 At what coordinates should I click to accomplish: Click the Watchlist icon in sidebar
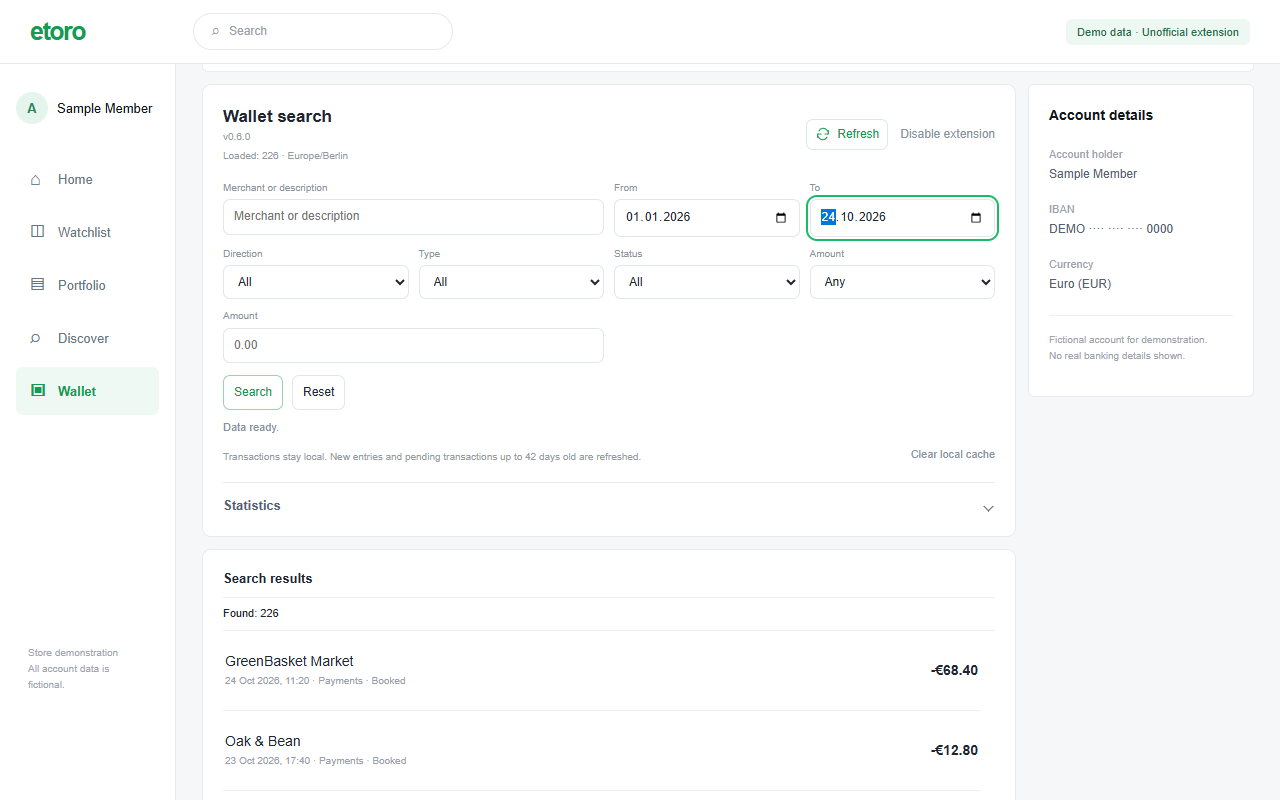37,232
